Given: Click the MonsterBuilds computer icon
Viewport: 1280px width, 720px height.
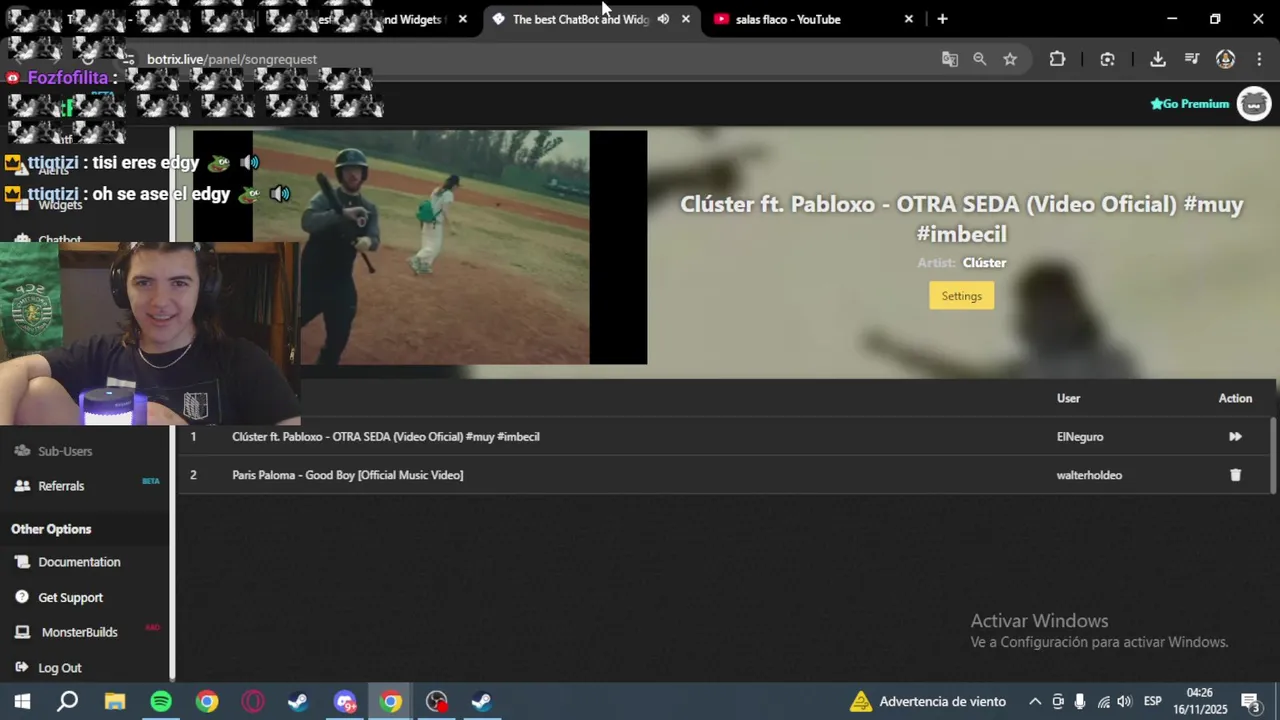Looking at the screenshot, I should 22,632.
